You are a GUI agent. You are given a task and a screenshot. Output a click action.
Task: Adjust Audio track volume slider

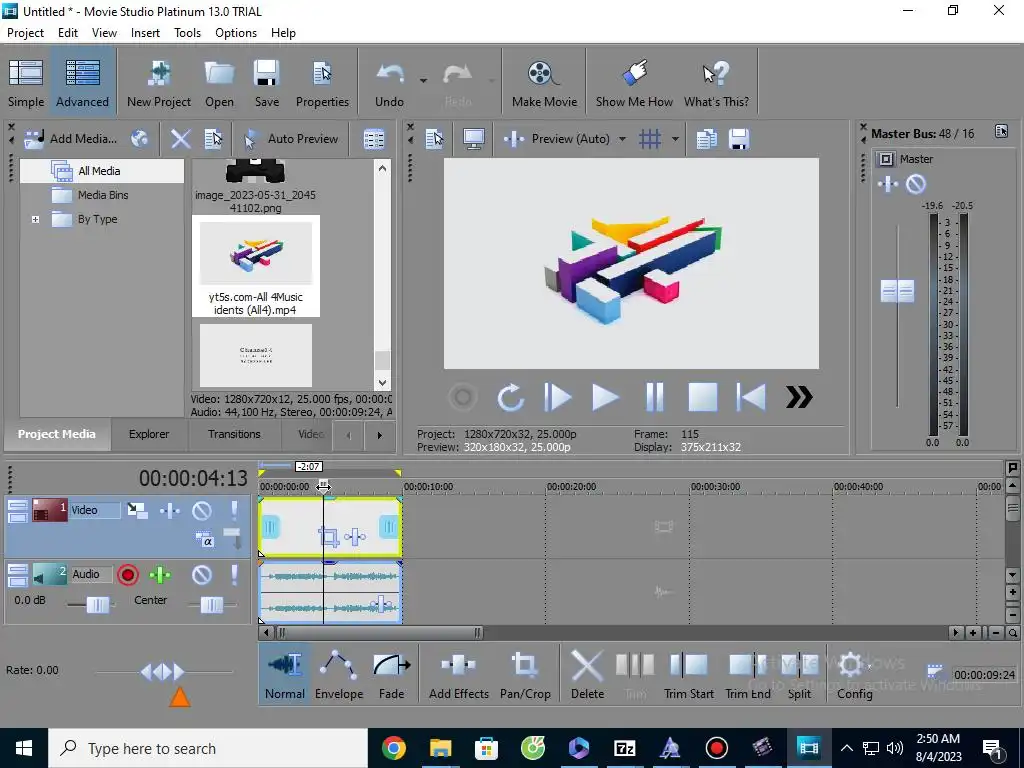[x=98, y=605]
